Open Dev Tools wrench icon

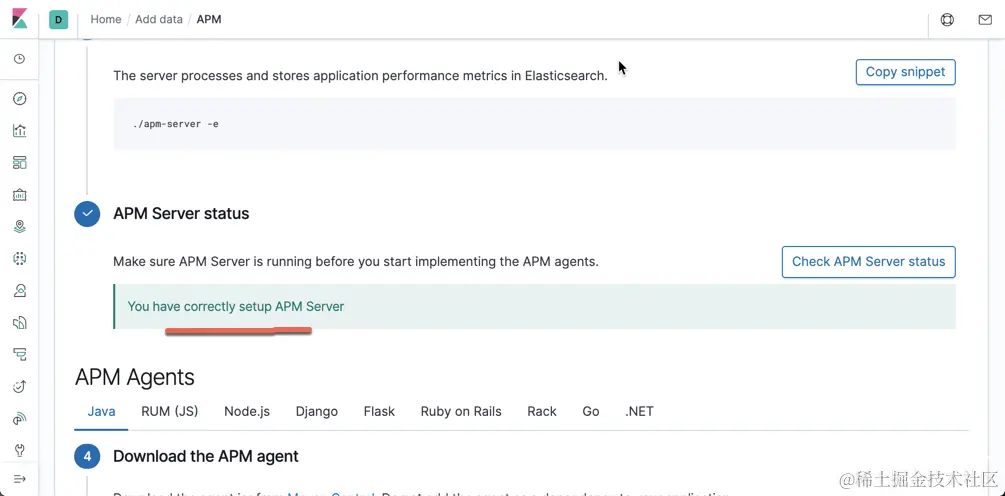tap(19, 449)
